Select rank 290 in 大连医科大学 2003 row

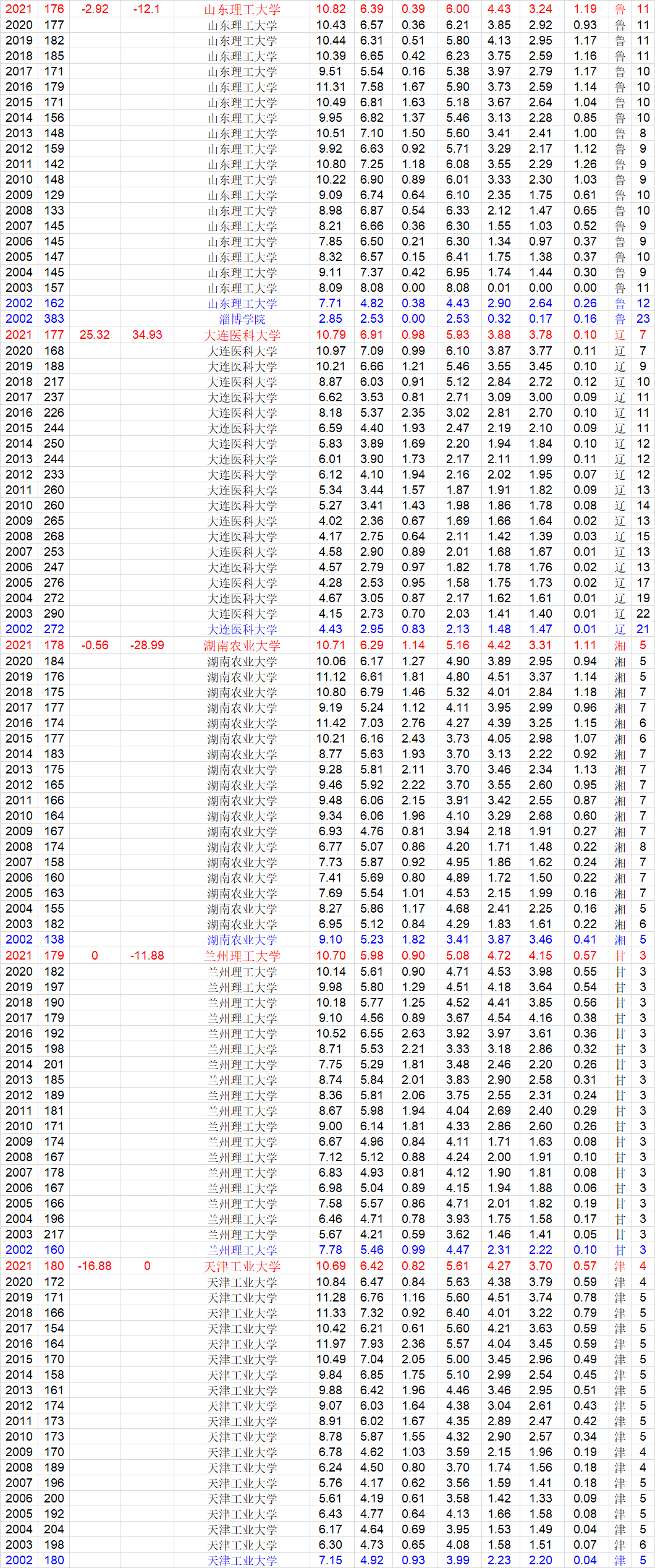click(54, 614)
